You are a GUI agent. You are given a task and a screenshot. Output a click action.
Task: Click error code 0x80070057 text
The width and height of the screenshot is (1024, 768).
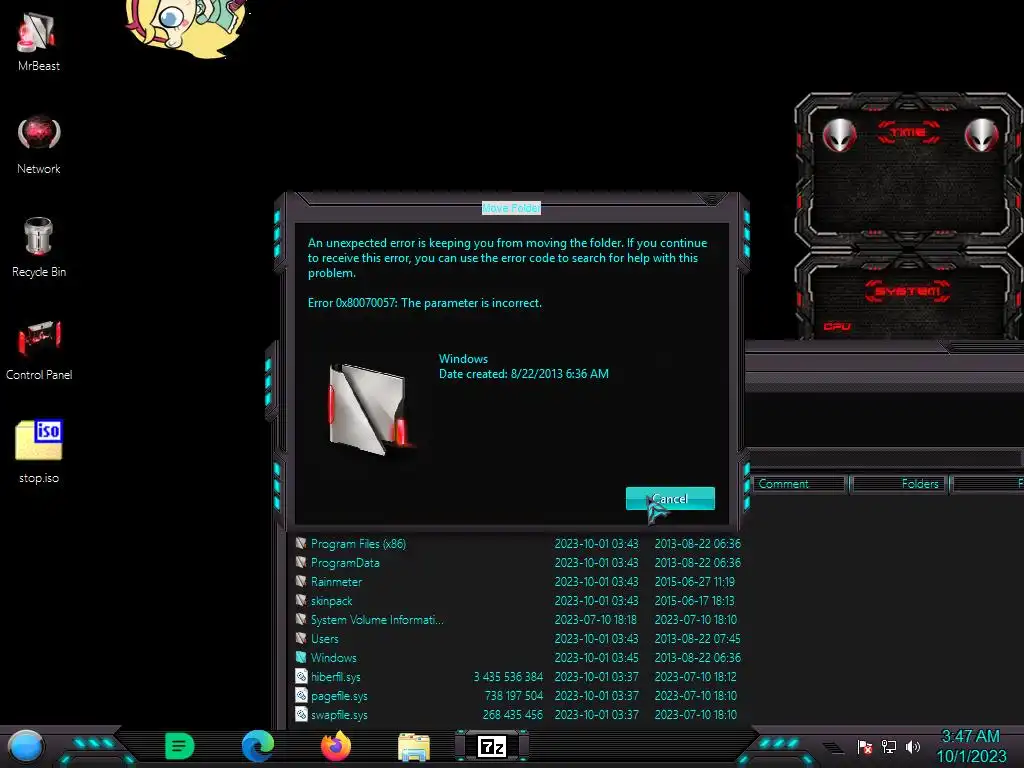(366, 303)
